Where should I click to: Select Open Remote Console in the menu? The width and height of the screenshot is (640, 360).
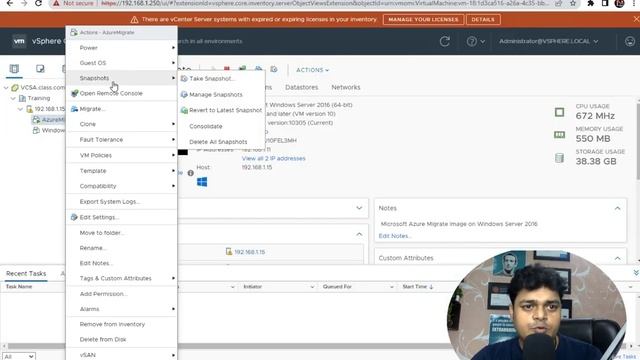122,93
